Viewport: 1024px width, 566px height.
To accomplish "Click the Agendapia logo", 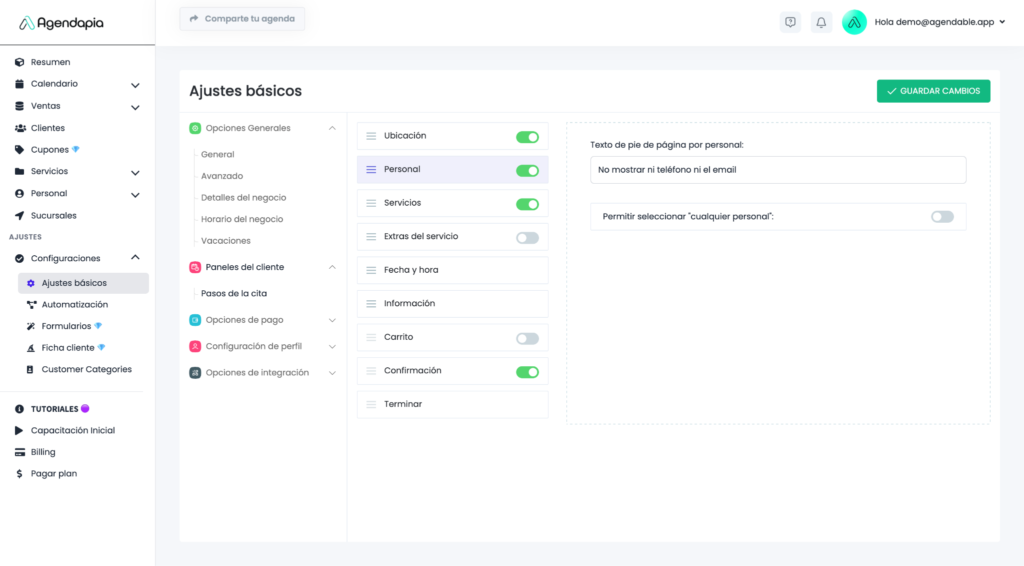I will tap(62, 23).
